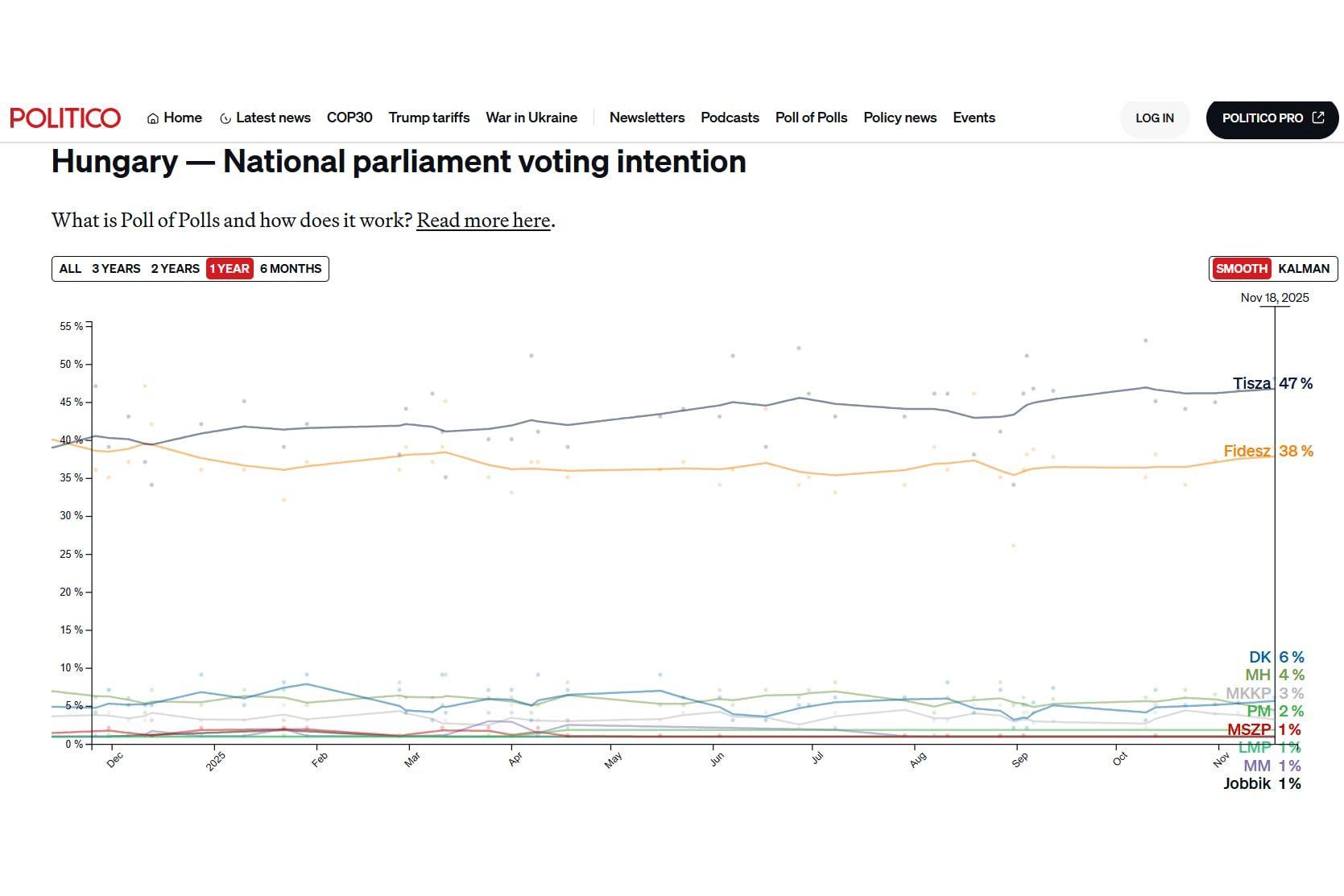
Task: Click the Home house icon
Action: pos(153,118)
